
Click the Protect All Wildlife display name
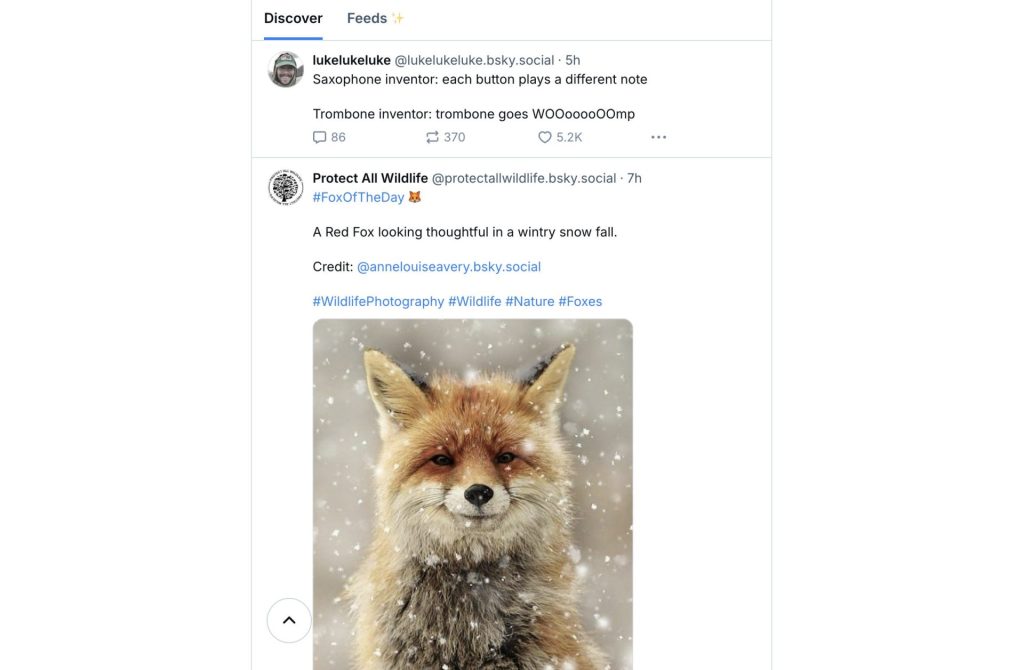coord(370,178)
